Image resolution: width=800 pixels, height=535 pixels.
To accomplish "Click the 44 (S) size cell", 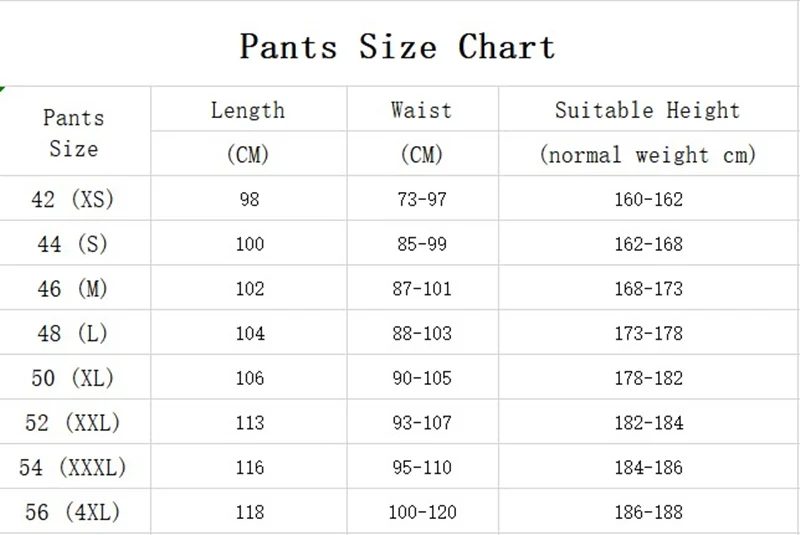I will [x=74, y=244].
